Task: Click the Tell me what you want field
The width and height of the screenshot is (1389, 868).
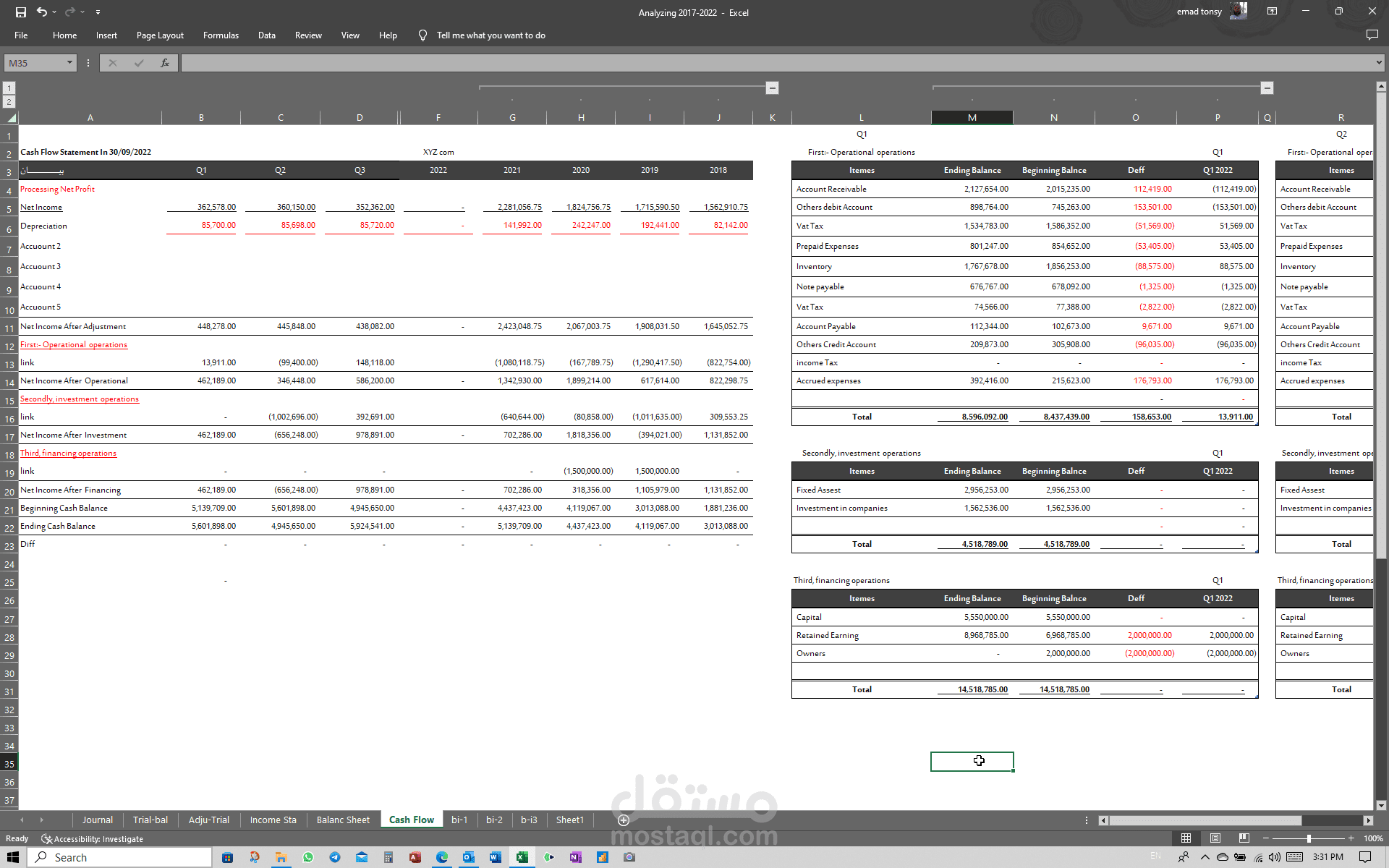Action: click(x=490, y=35)
